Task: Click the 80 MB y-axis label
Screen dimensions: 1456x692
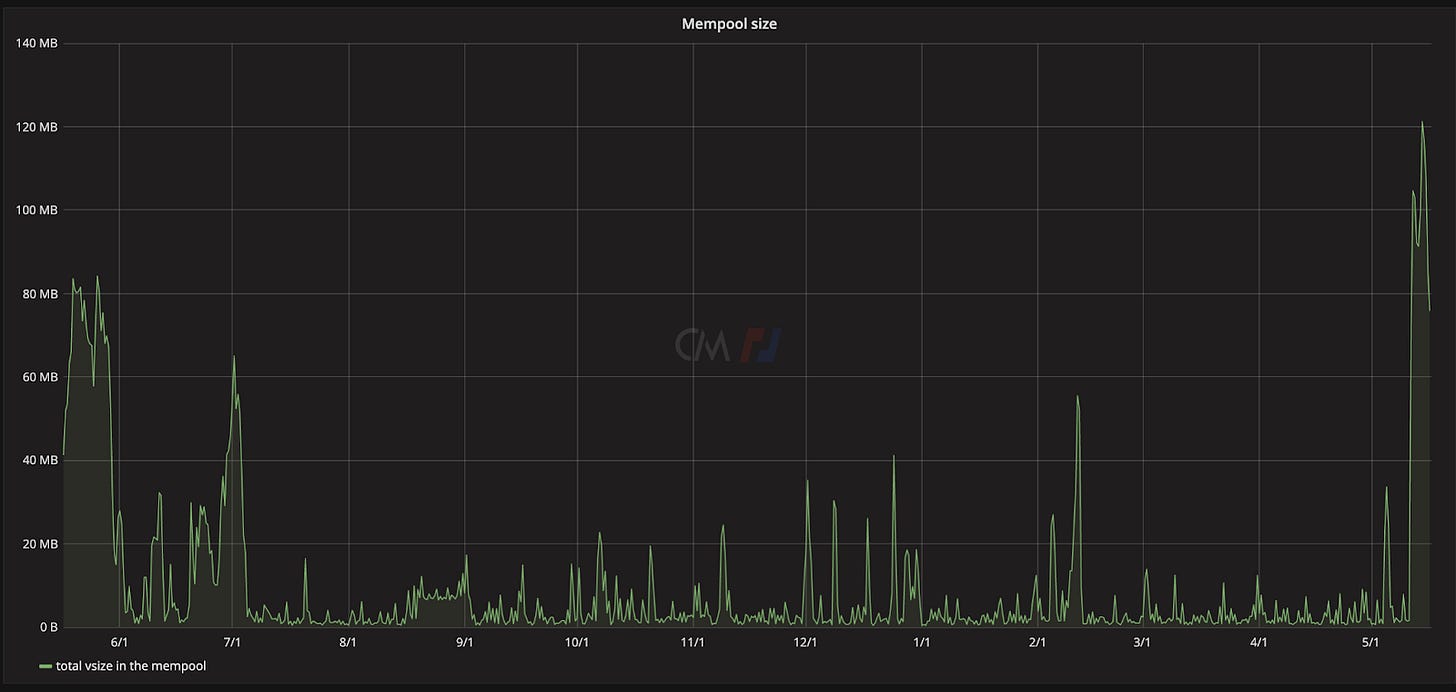Action: (x=38, y=294)
